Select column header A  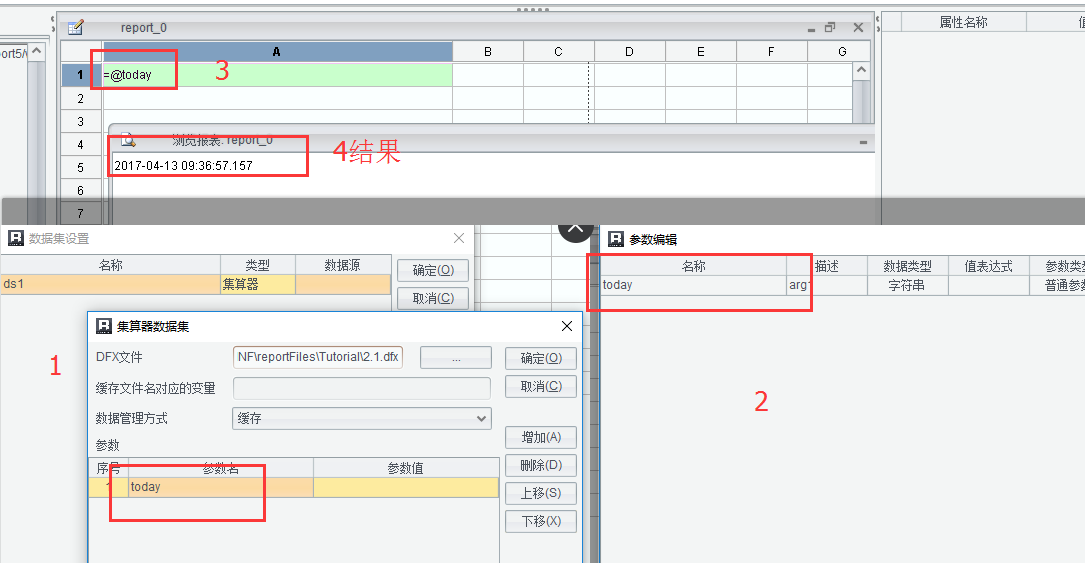277,52
